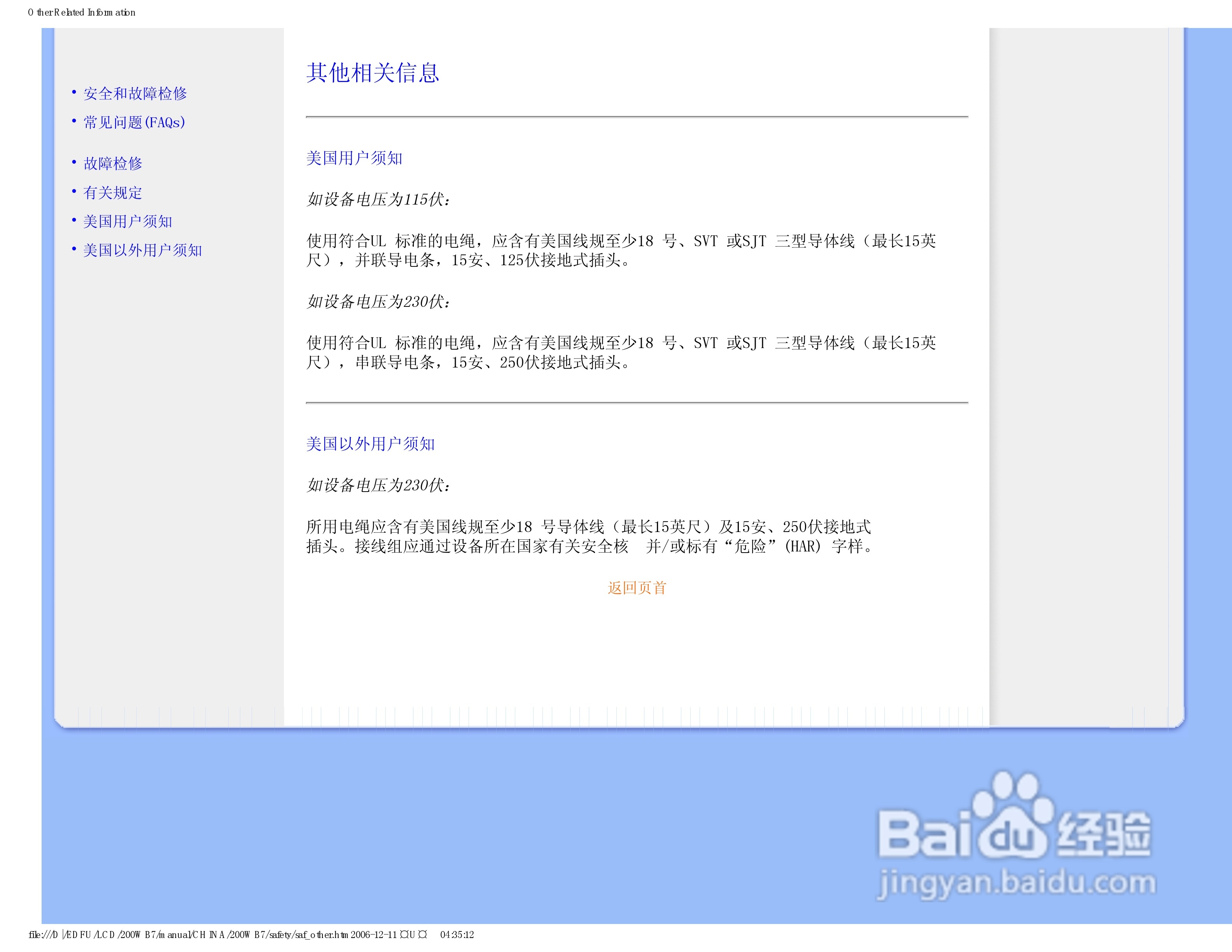Click the 美国用户须知 heading in main content
This screenshot has width=1232, height=952.
(x=354, y=159)
